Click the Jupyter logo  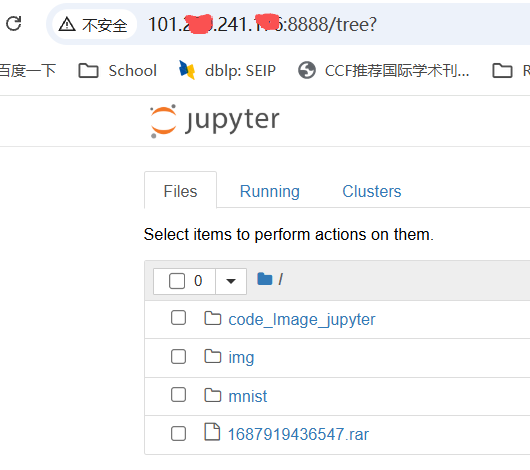click(215, 121)
